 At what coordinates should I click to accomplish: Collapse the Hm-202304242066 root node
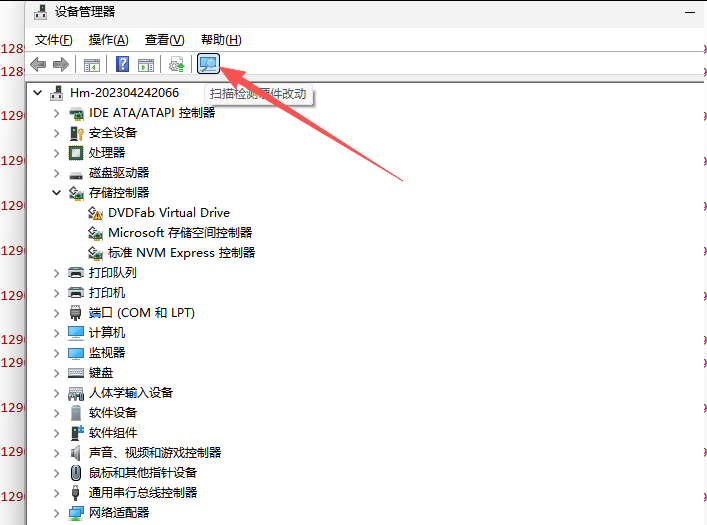click(x=38, y=93)
